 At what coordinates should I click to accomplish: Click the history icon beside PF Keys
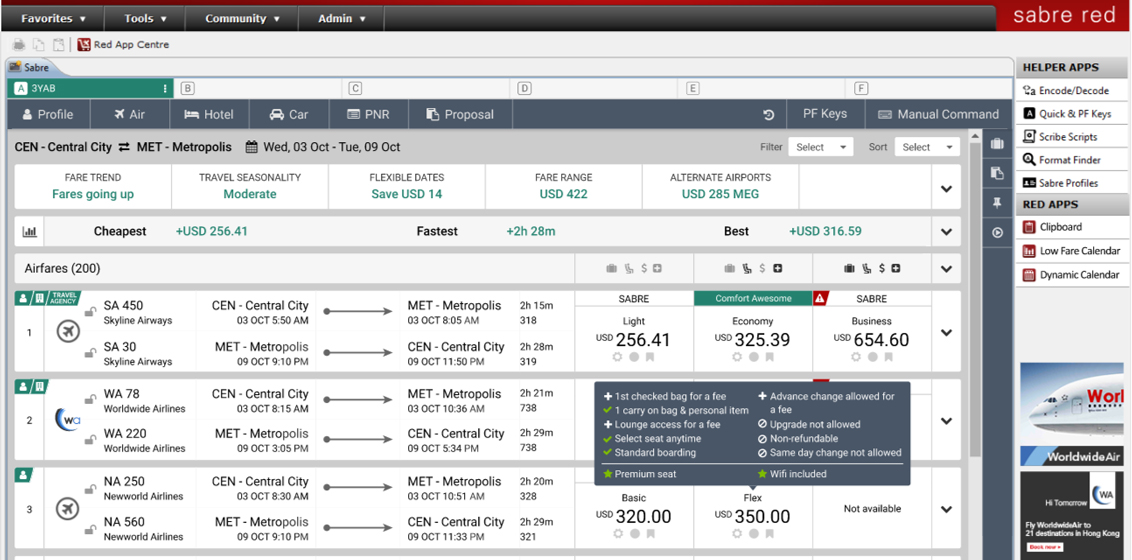tap(768, 114)
